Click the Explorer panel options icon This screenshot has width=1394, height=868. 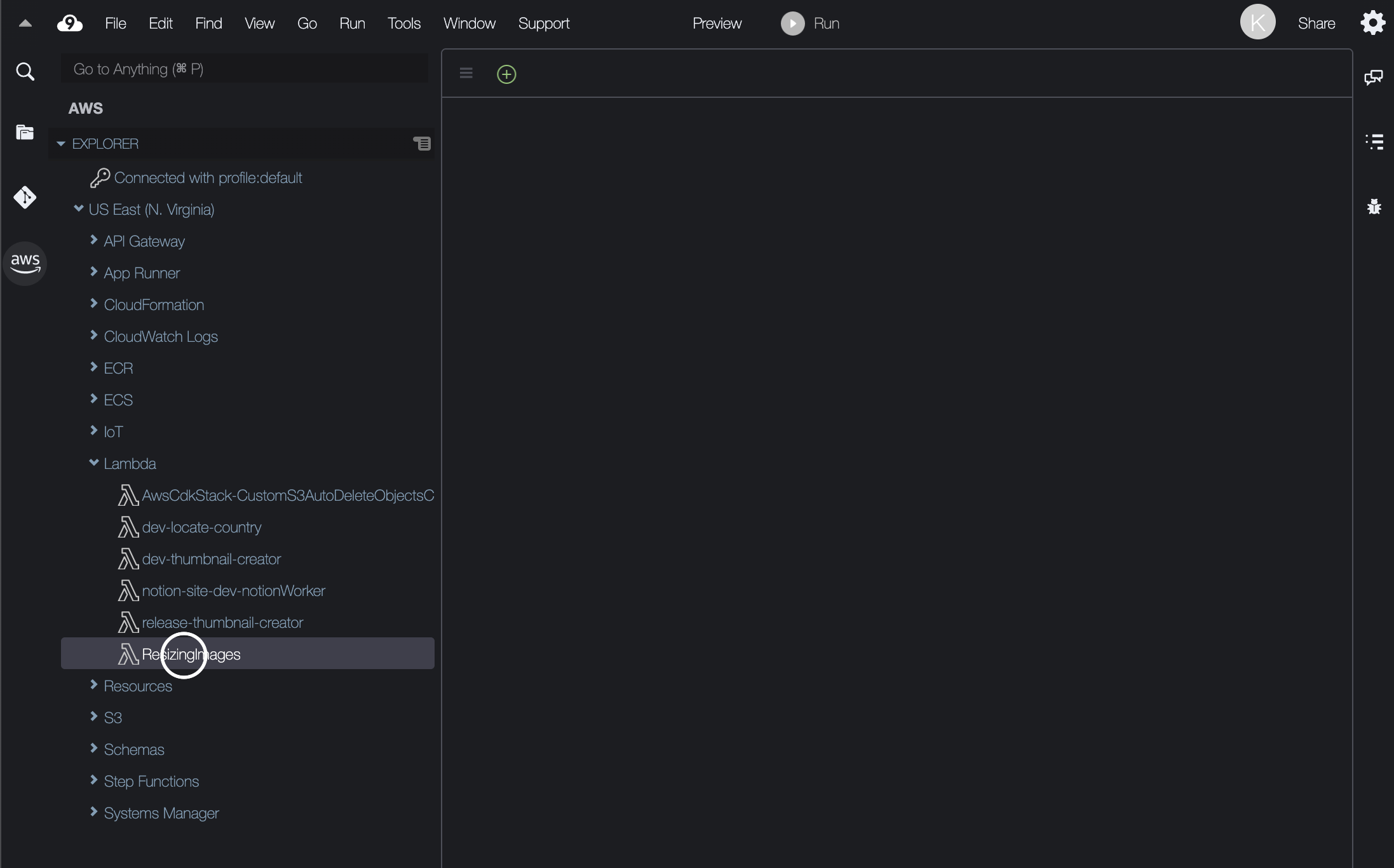(422, 144)
